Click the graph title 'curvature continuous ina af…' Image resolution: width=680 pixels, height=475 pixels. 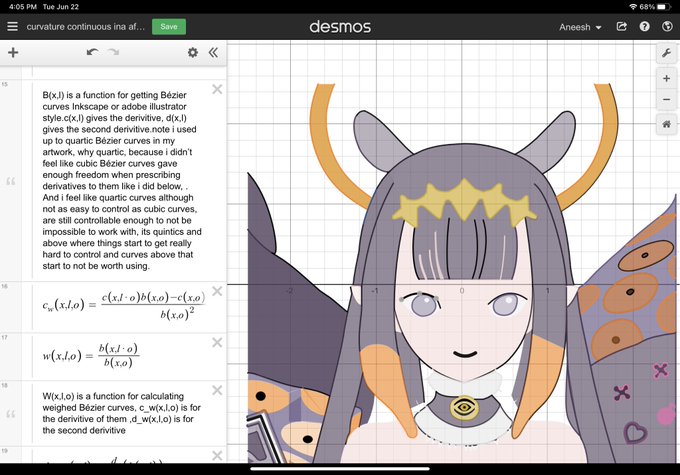[x=85, y=26]
